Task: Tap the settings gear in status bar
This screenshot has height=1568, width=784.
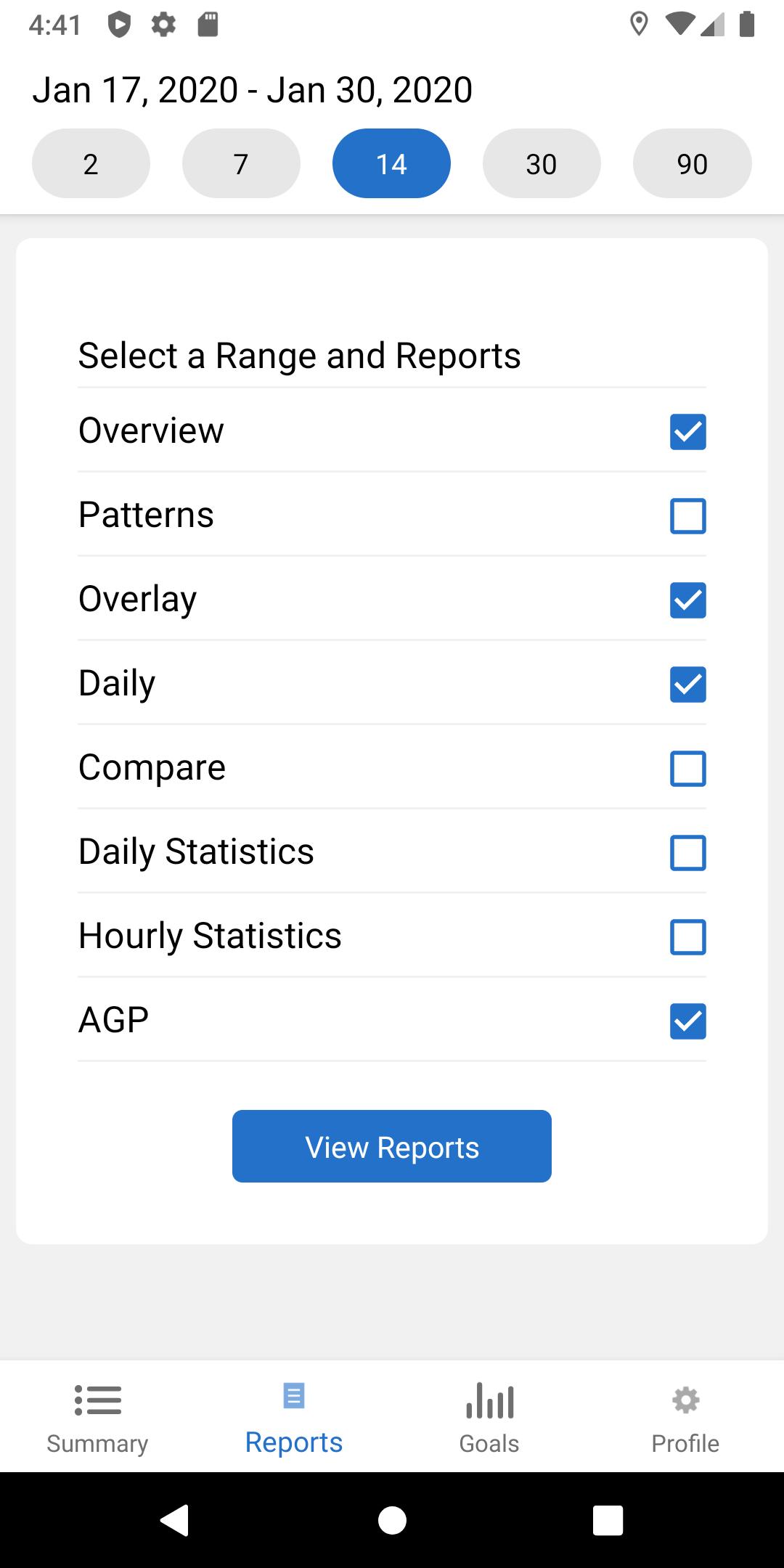Action: point(163,25)
